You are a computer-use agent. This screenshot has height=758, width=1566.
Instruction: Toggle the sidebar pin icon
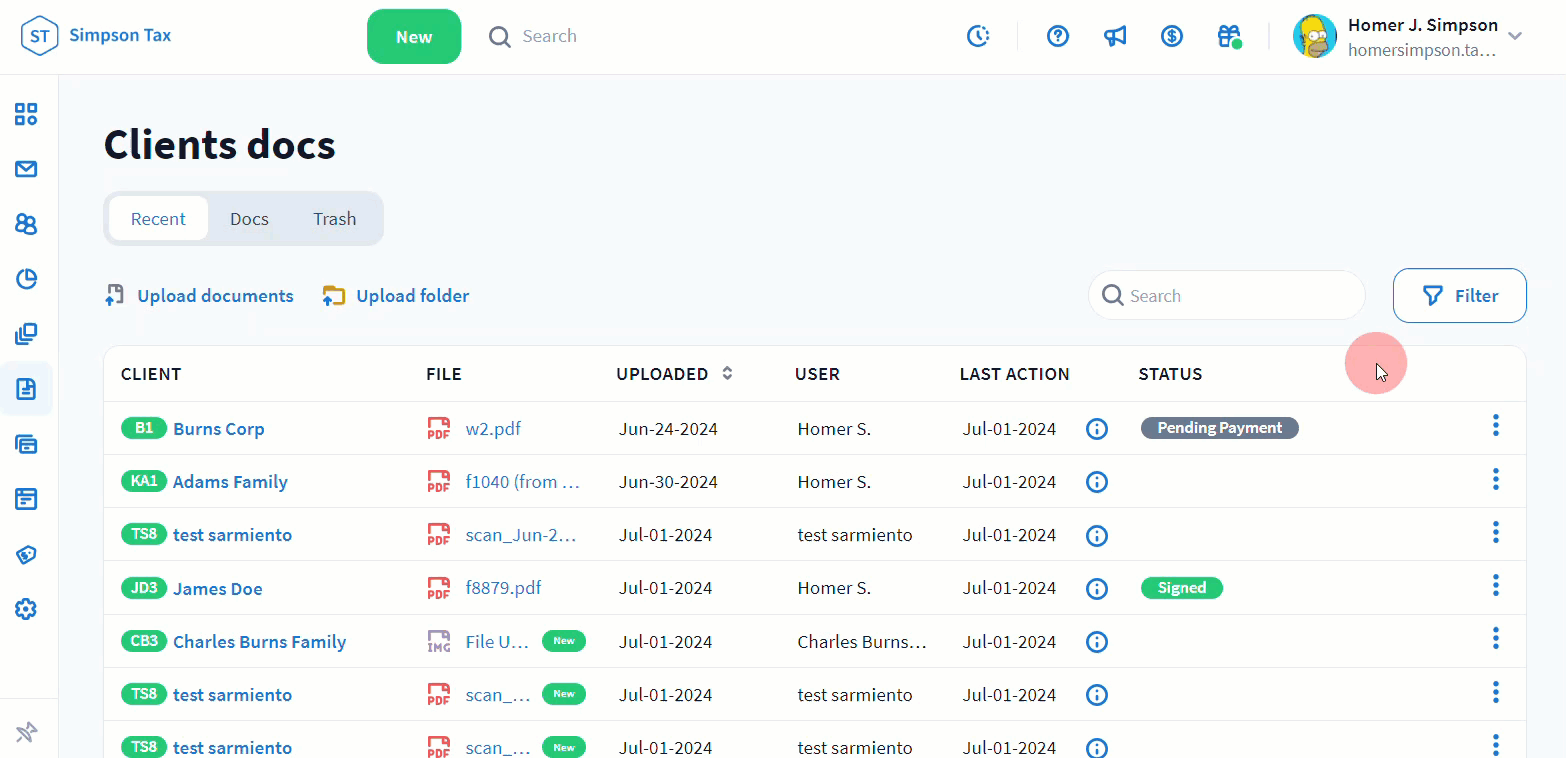click(26, 733)
